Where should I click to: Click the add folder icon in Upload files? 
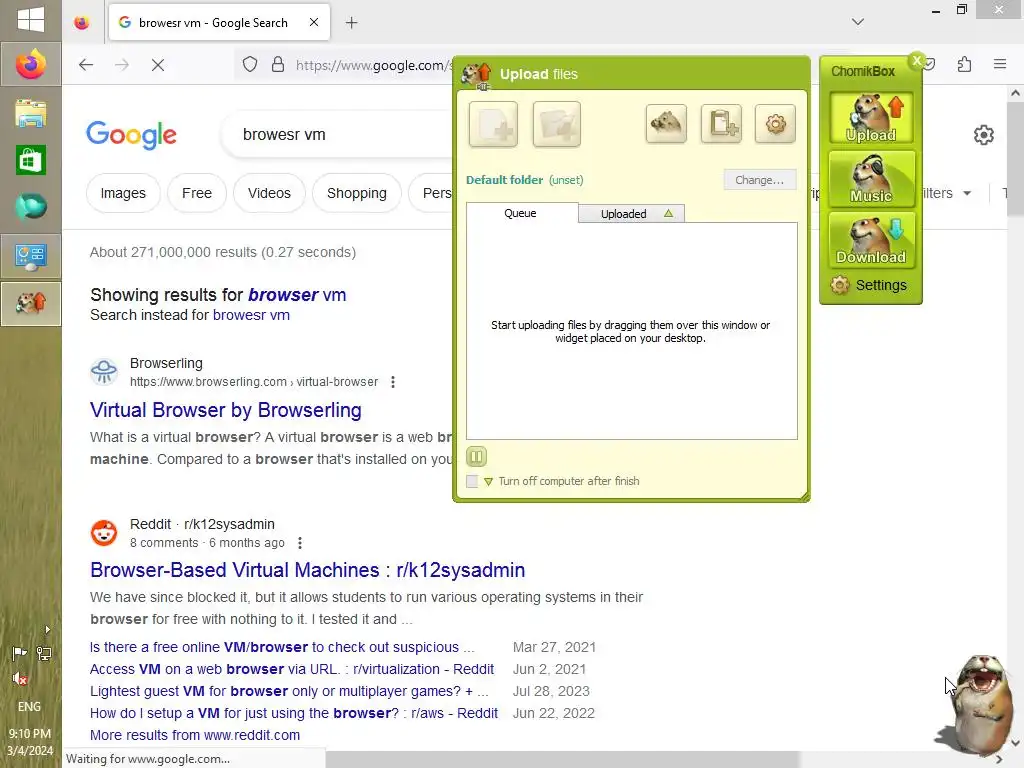point(556,124)
